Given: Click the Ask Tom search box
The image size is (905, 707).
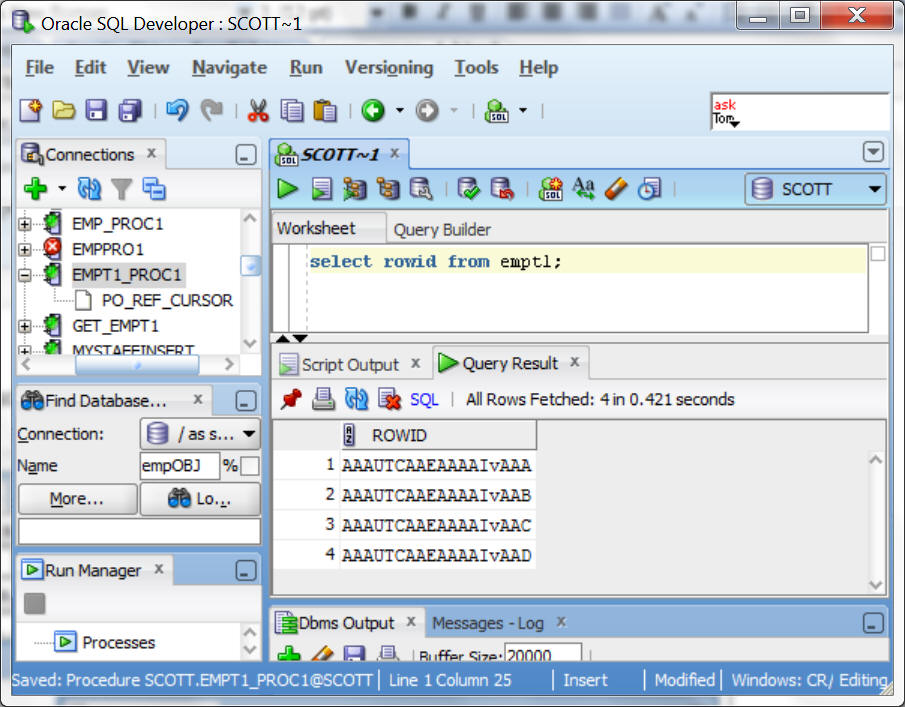Looking at the screenshot, I should click(x=799, y=111).
